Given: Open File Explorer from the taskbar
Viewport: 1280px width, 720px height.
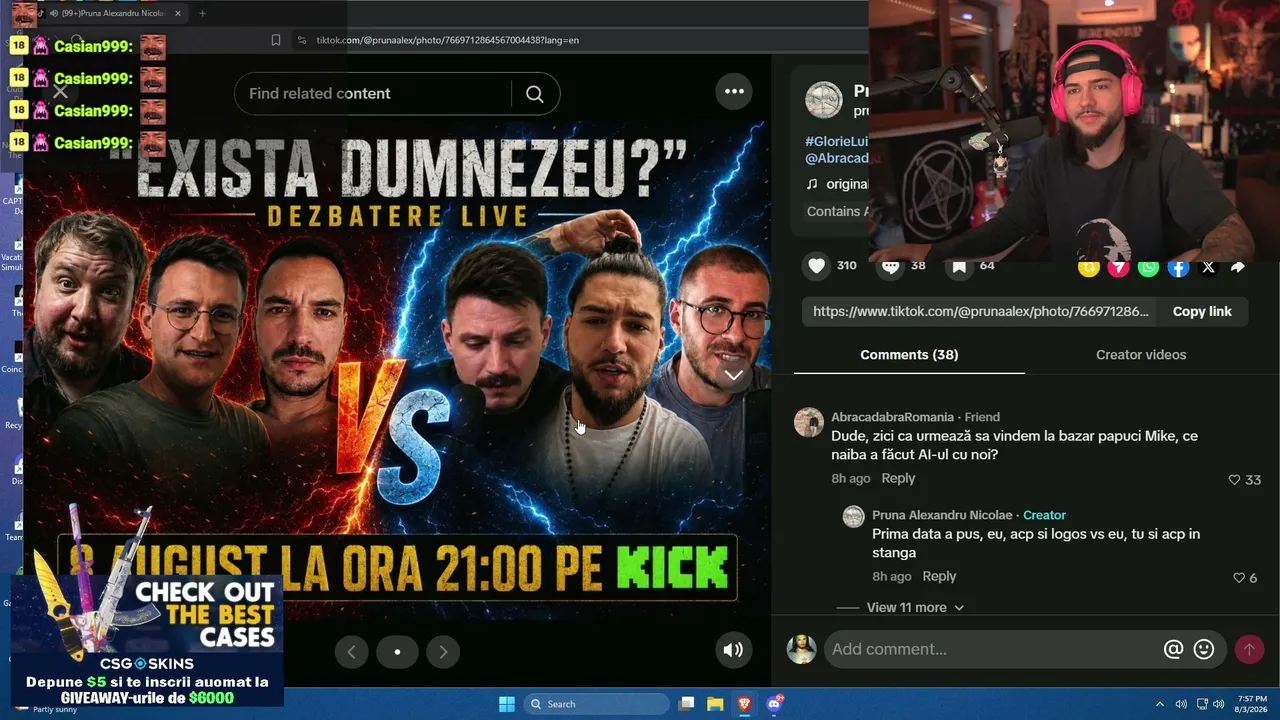Looking at the screenshot, I should 715,704.
